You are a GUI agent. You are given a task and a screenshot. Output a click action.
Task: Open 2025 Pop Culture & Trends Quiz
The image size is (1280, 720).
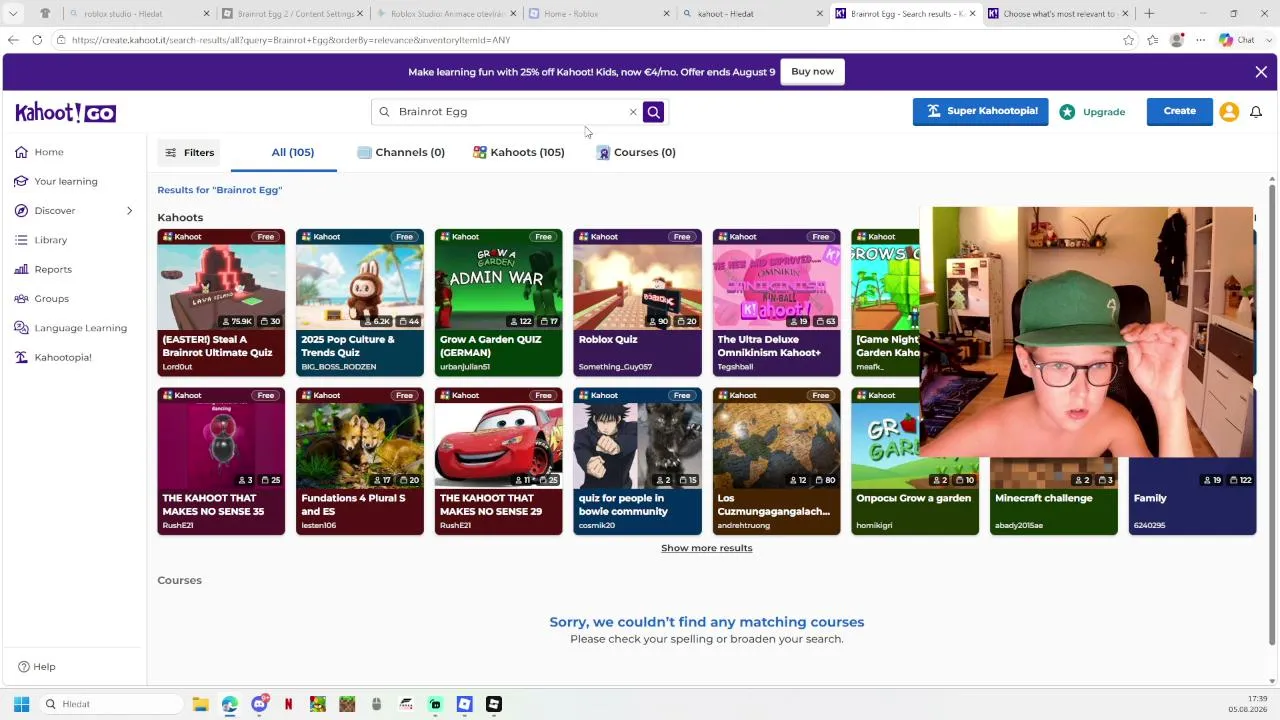pos(360,303)
